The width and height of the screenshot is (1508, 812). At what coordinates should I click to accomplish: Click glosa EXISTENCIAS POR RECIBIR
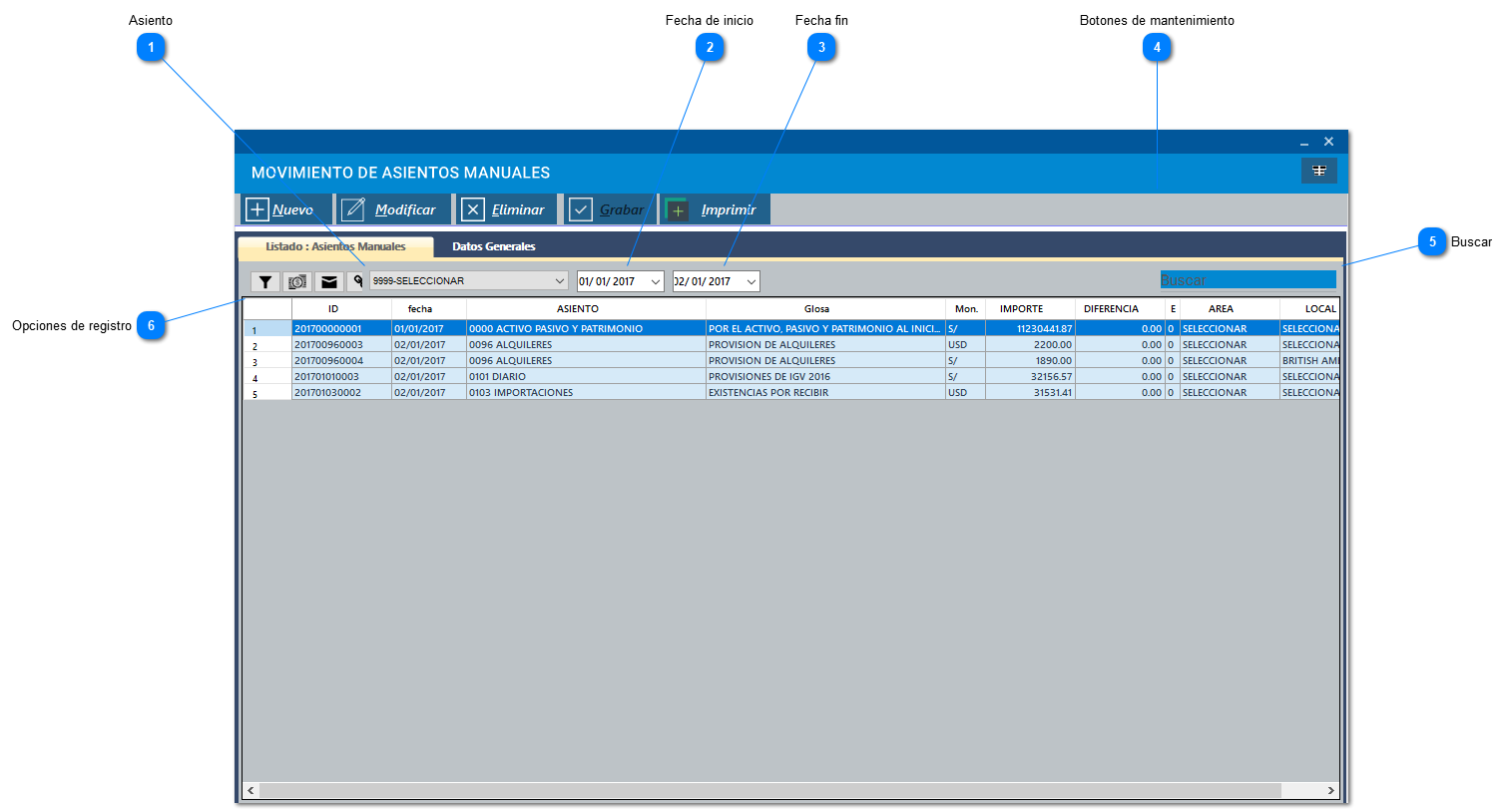tap(825, 392)
